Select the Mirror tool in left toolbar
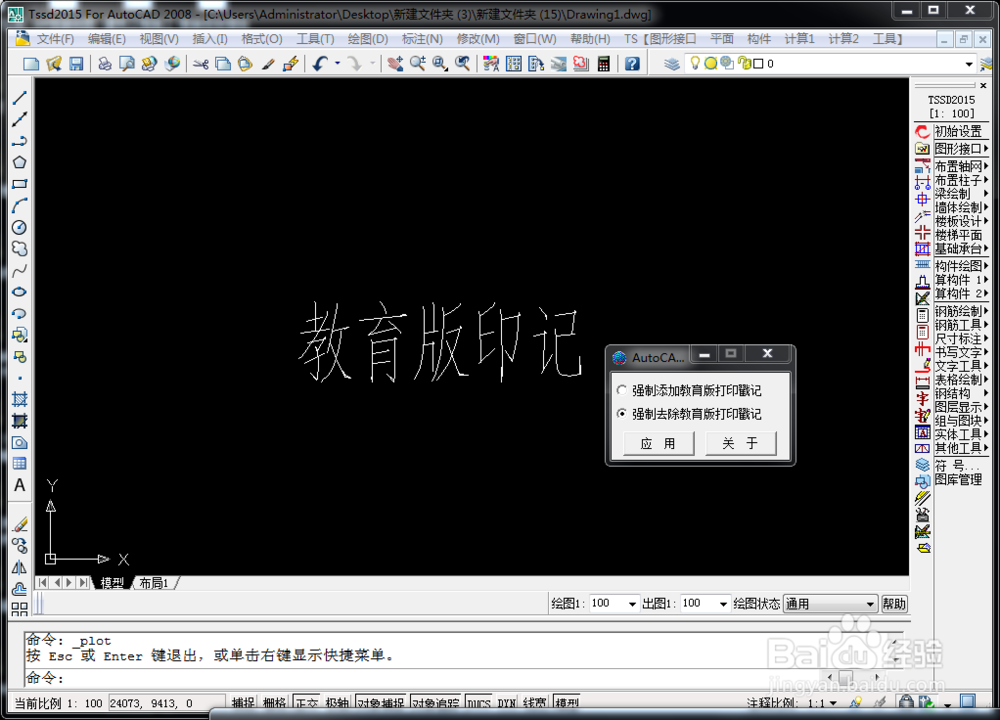 click(20, 567)
